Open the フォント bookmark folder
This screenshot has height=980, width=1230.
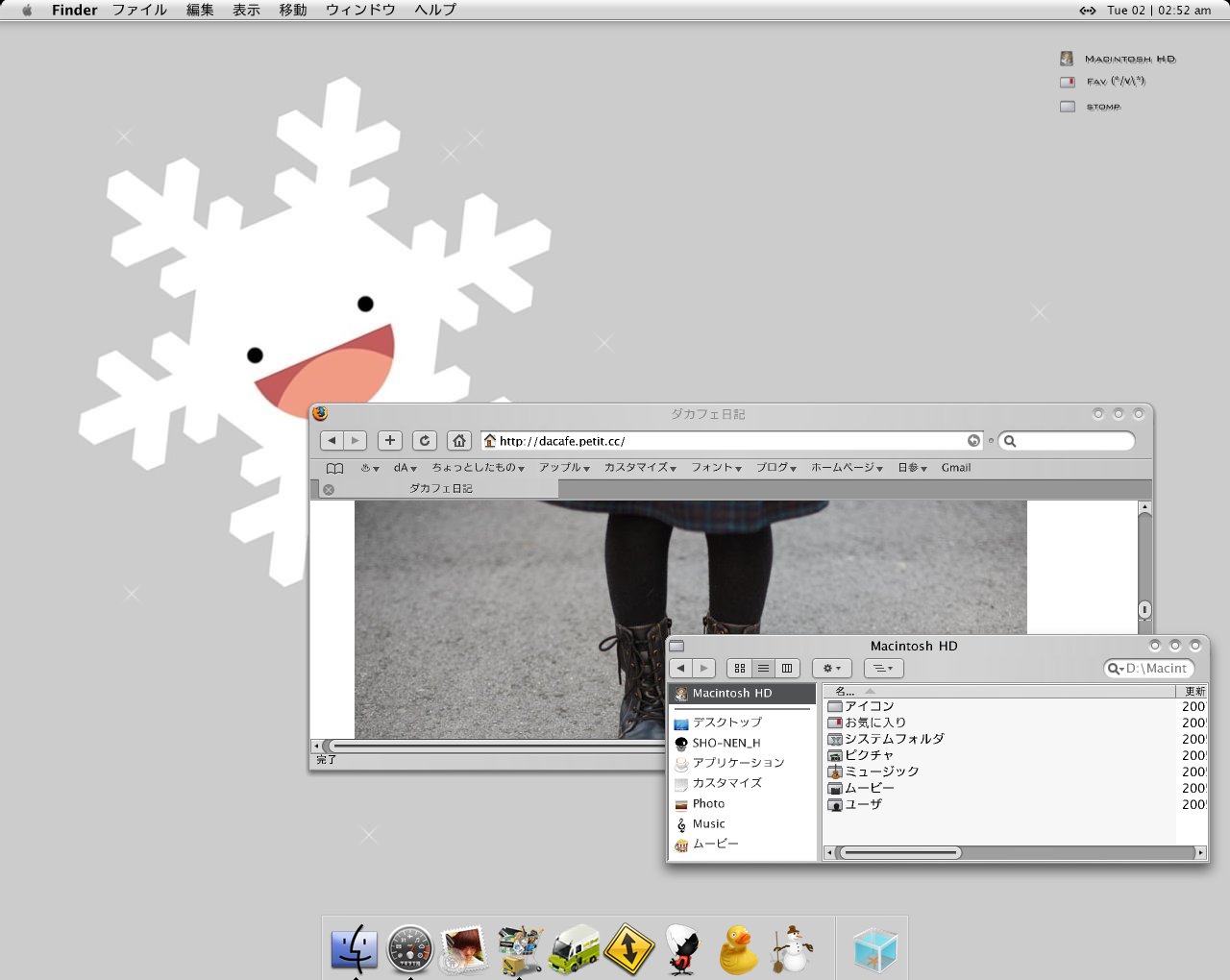coord(716,468)
